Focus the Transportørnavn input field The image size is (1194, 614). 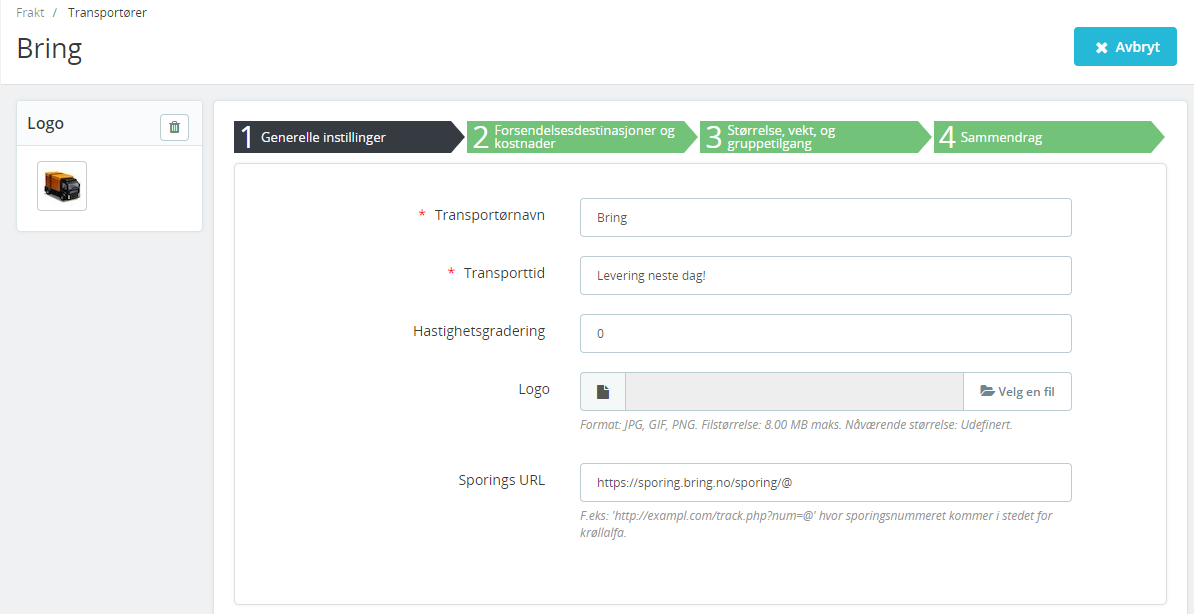click(x=825, y=218)
